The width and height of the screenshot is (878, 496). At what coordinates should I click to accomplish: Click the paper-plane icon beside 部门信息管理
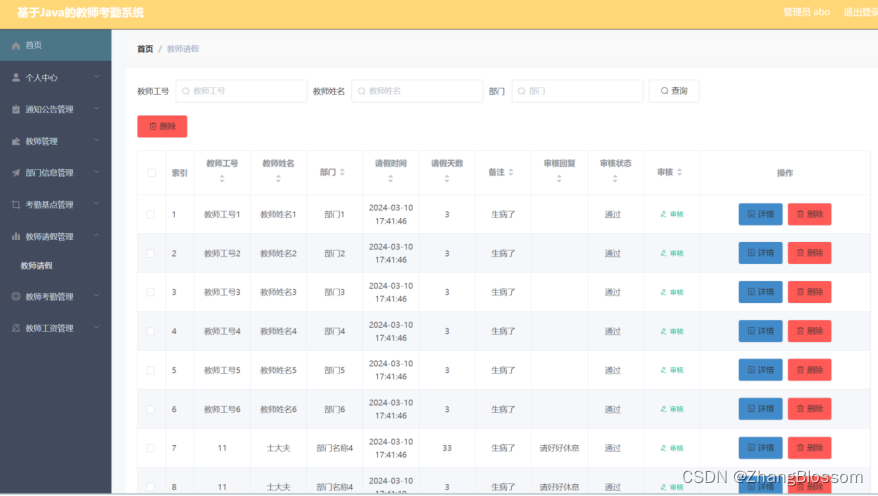(16, 172)
